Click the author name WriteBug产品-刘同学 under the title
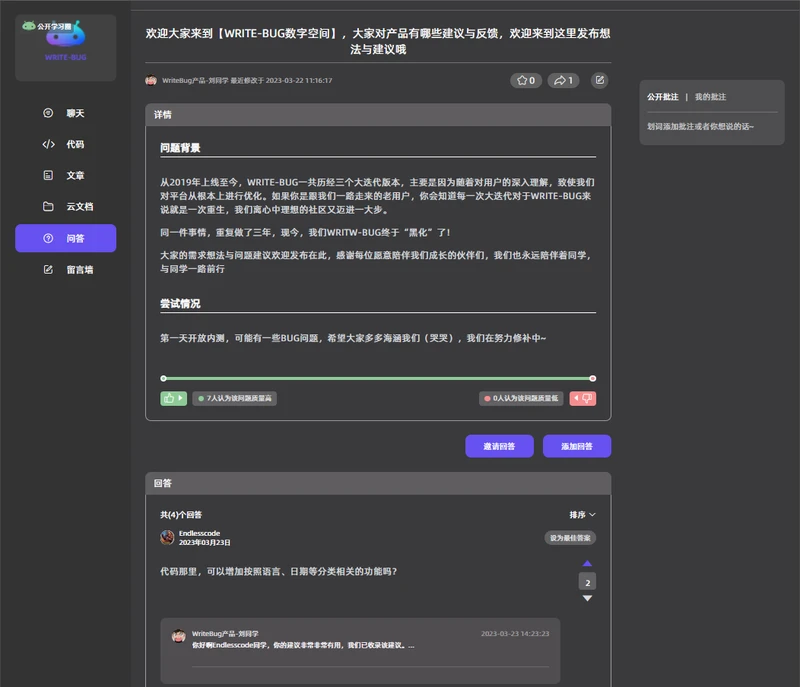This screenshot has height=687, width=800. 195,81
